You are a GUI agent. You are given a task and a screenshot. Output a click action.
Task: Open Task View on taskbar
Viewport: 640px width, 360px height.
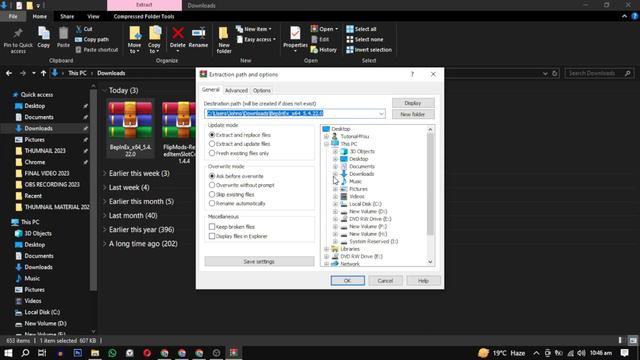tap(42, 353)
